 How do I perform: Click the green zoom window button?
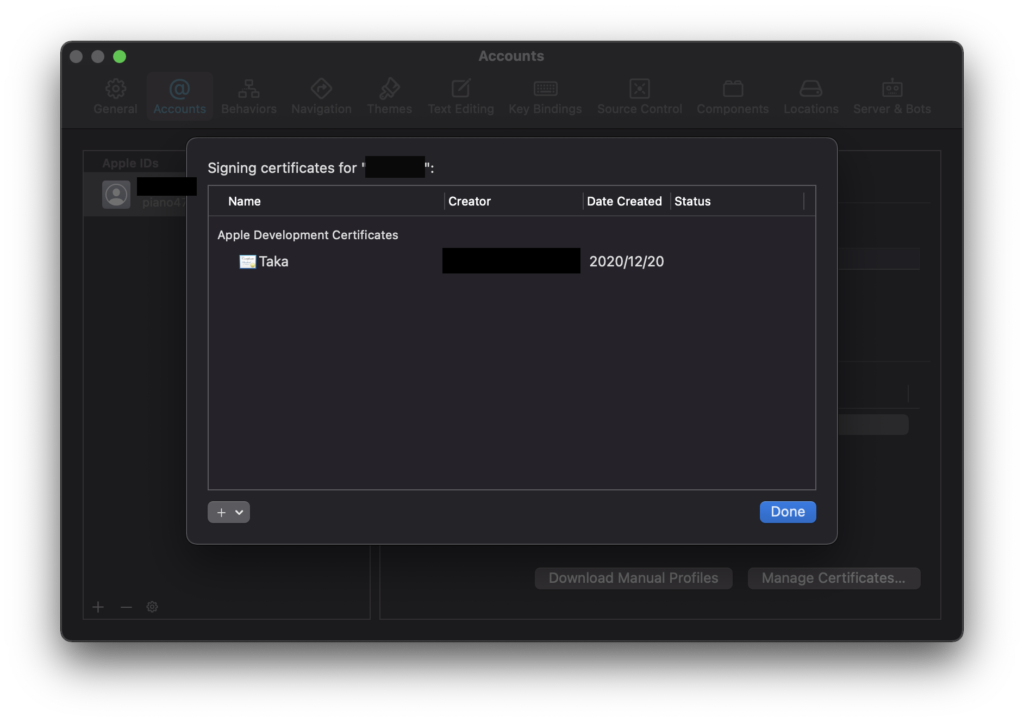coord(120,57)
